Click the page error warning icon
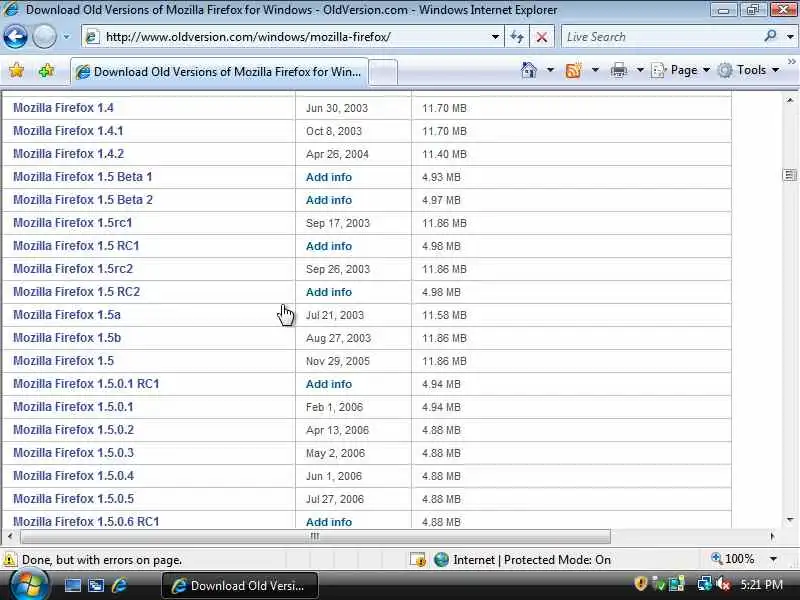 coord(10,560)
